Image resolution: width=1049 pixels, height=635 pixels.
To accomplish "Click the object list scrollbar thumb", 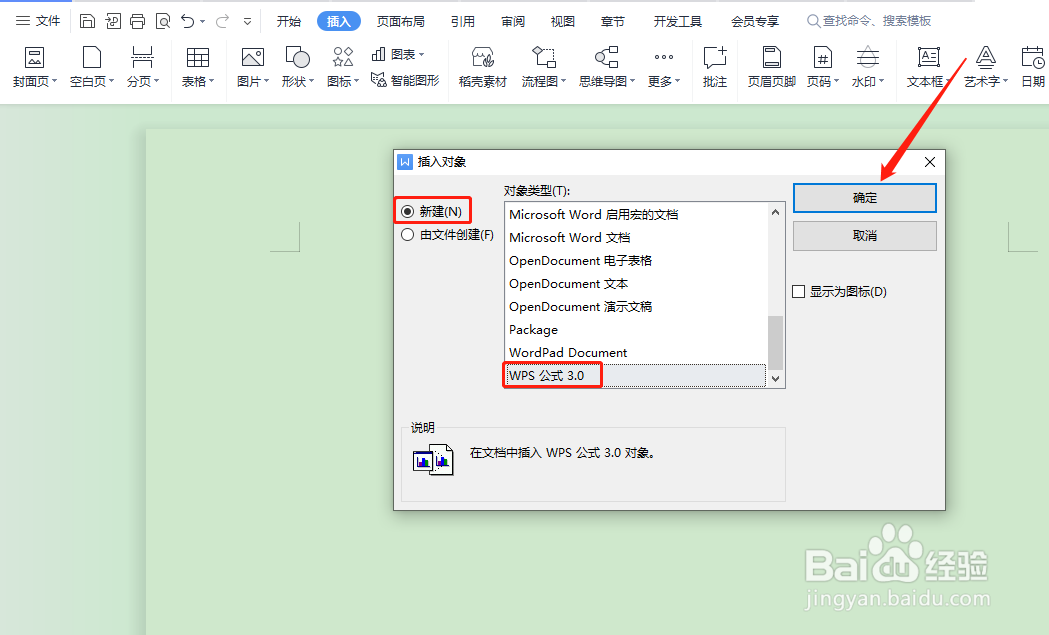I will [775, 342].
